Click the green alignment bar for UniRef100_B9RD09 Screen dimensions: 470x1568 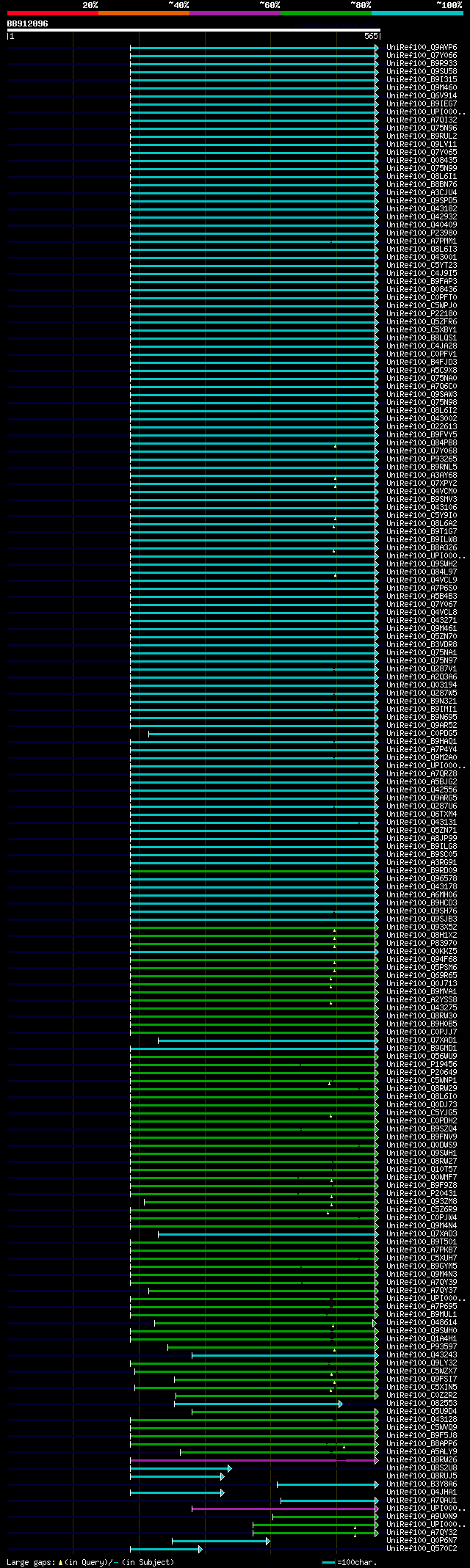point(255,871)
